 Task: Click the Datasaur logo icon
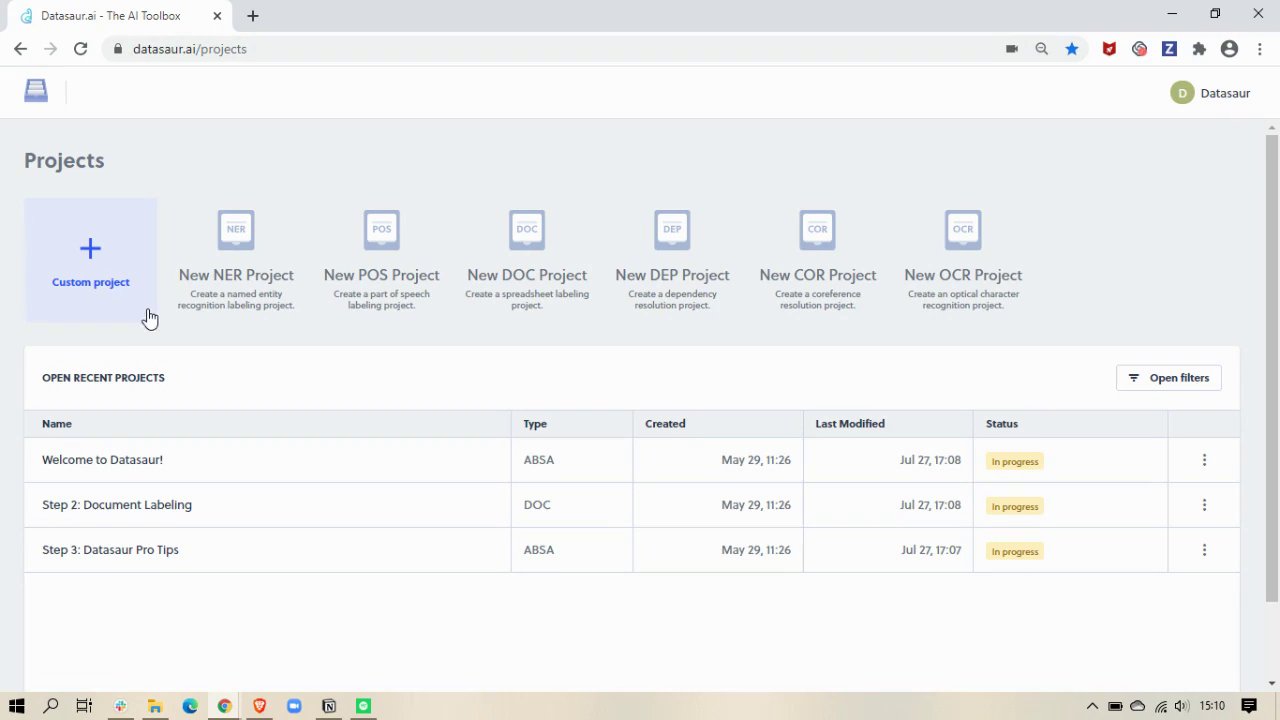point(36,91)
